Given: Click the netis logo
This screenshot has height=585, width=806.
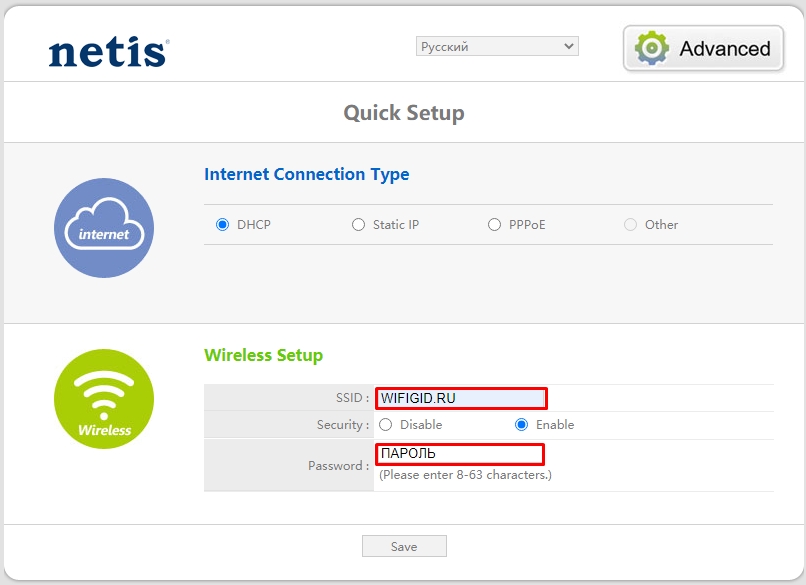Looking at the screenshot, I should tap(108, 52).
